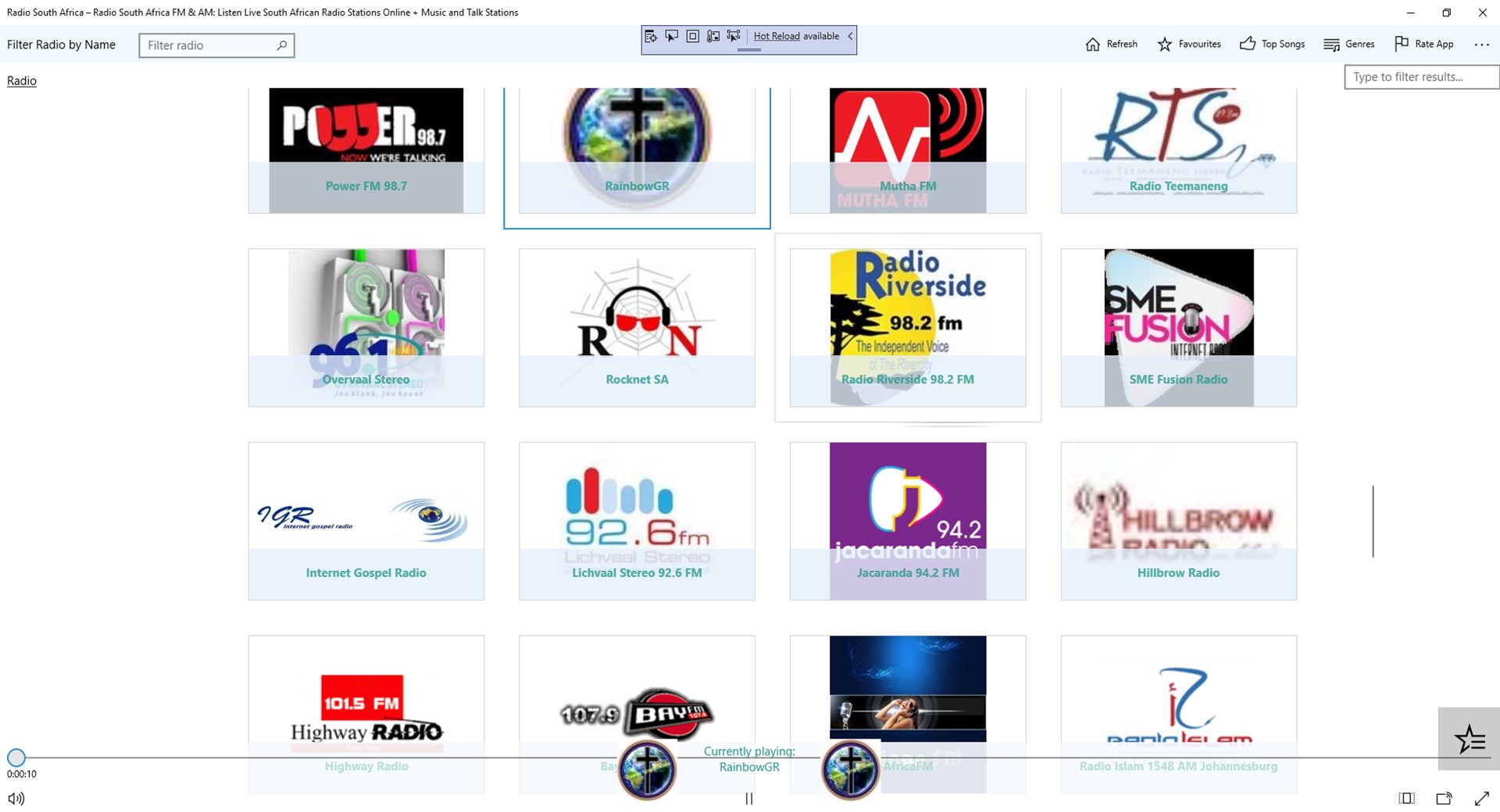1500x812 pixels.
Task: Play Power FM 98.7 station
Action: click(x=366, y=150)
